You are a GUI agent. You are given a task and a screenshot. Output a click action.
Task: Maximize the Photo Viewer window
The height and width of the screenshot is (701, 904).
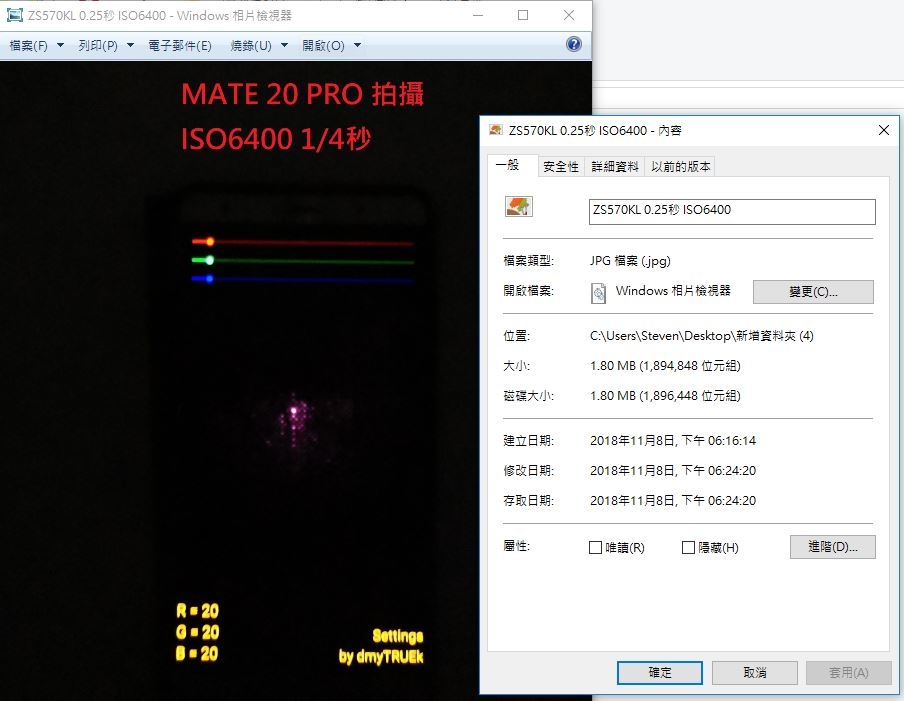point(523,16)
